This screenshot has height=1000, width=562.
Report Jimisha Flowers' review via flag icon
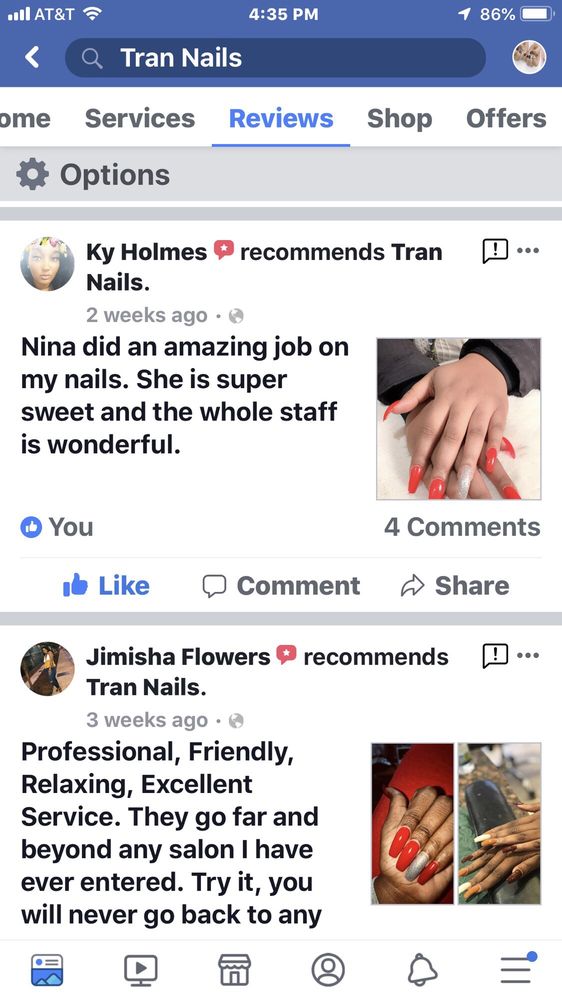495,655
